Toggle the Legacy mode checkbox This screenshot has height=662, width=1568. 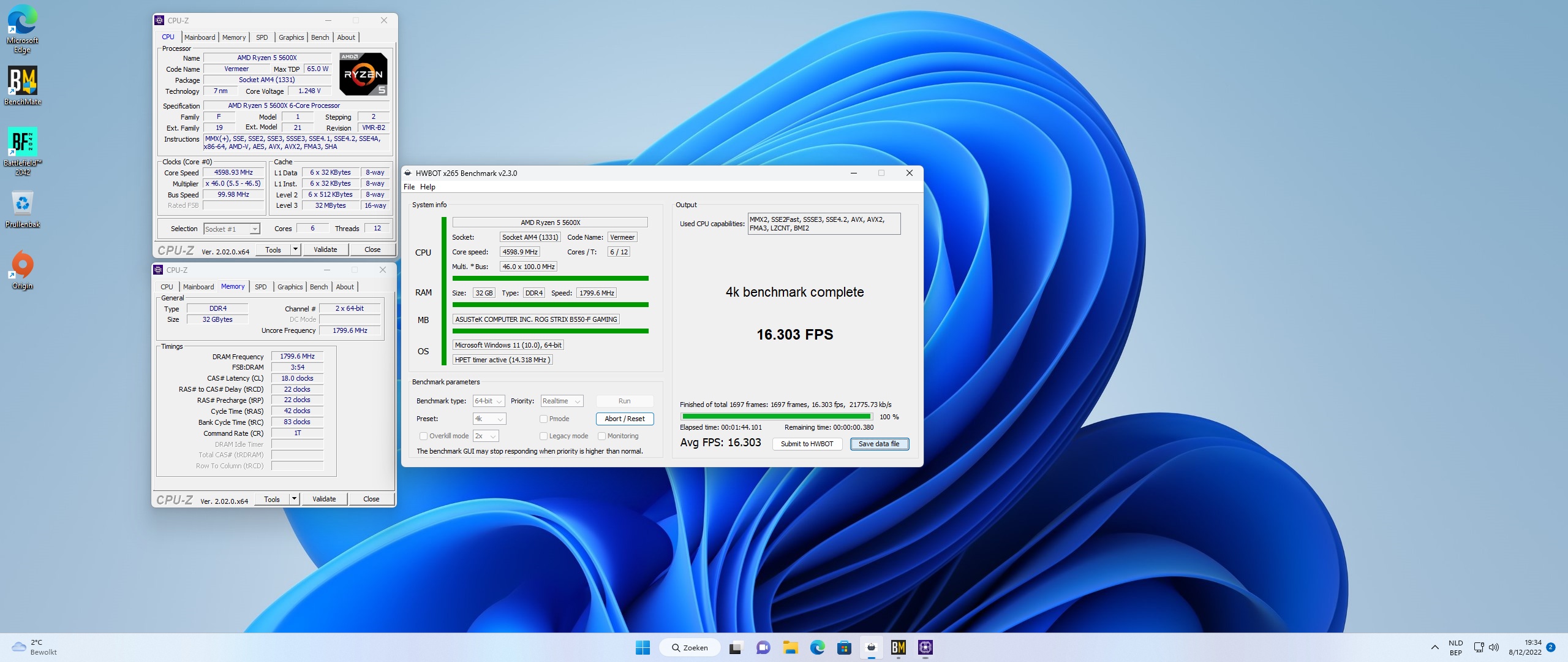pyautogui.click(x=543, y=436)
